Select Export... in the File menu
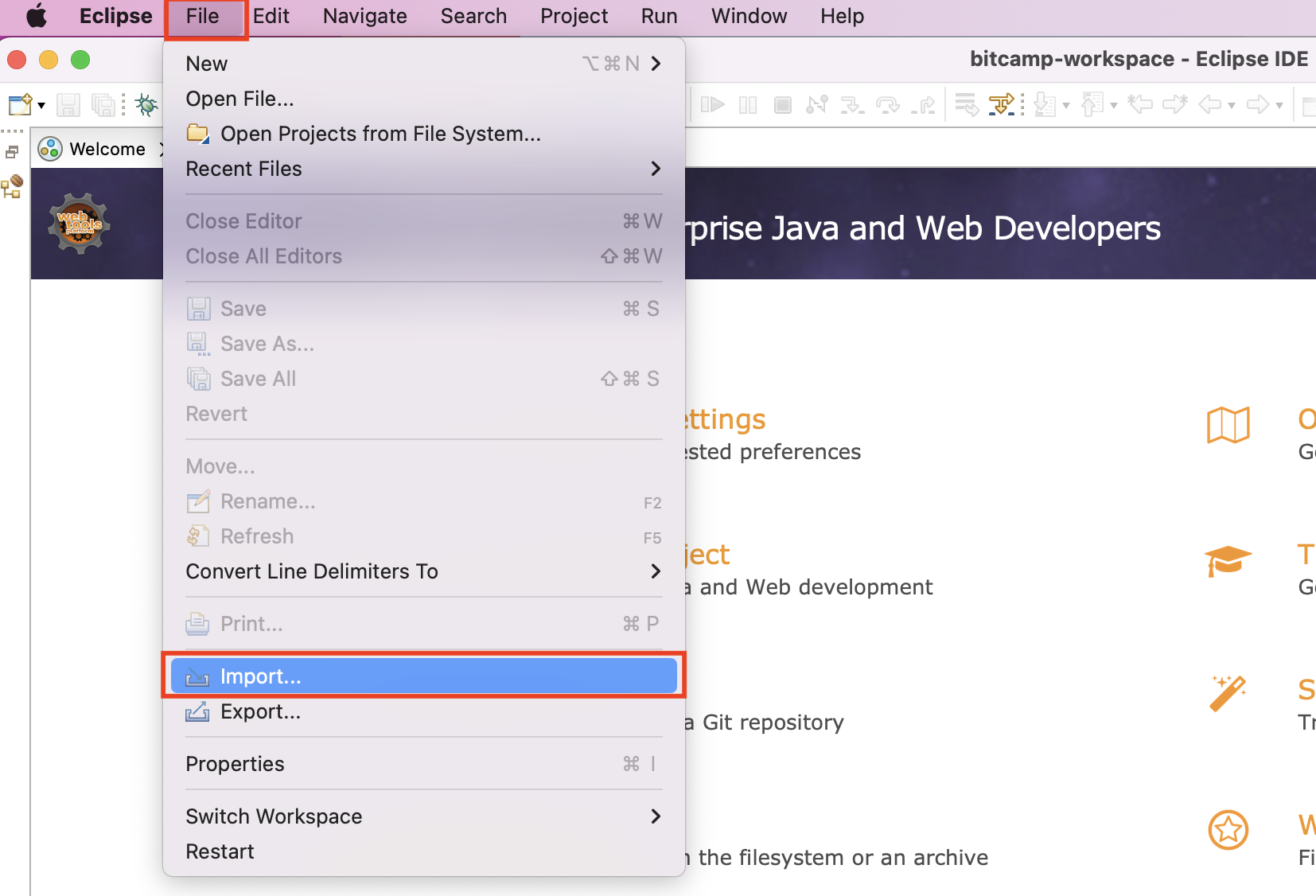This screenshot has height=896, width=1316. [423, 711]
